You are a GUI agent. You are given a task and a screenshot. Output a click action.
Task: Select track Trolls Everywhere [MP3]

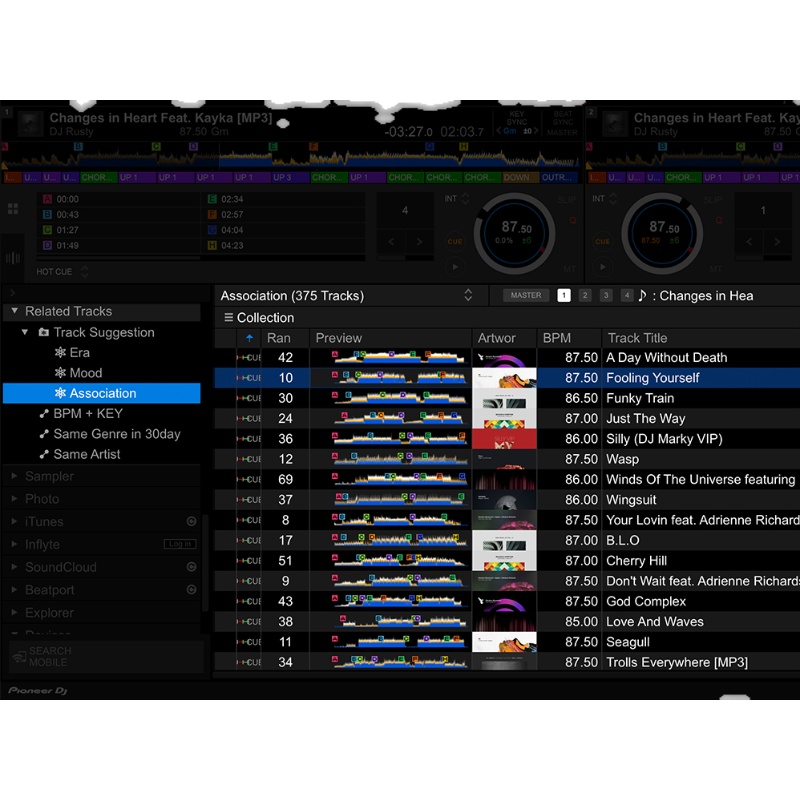coord(677,662)
